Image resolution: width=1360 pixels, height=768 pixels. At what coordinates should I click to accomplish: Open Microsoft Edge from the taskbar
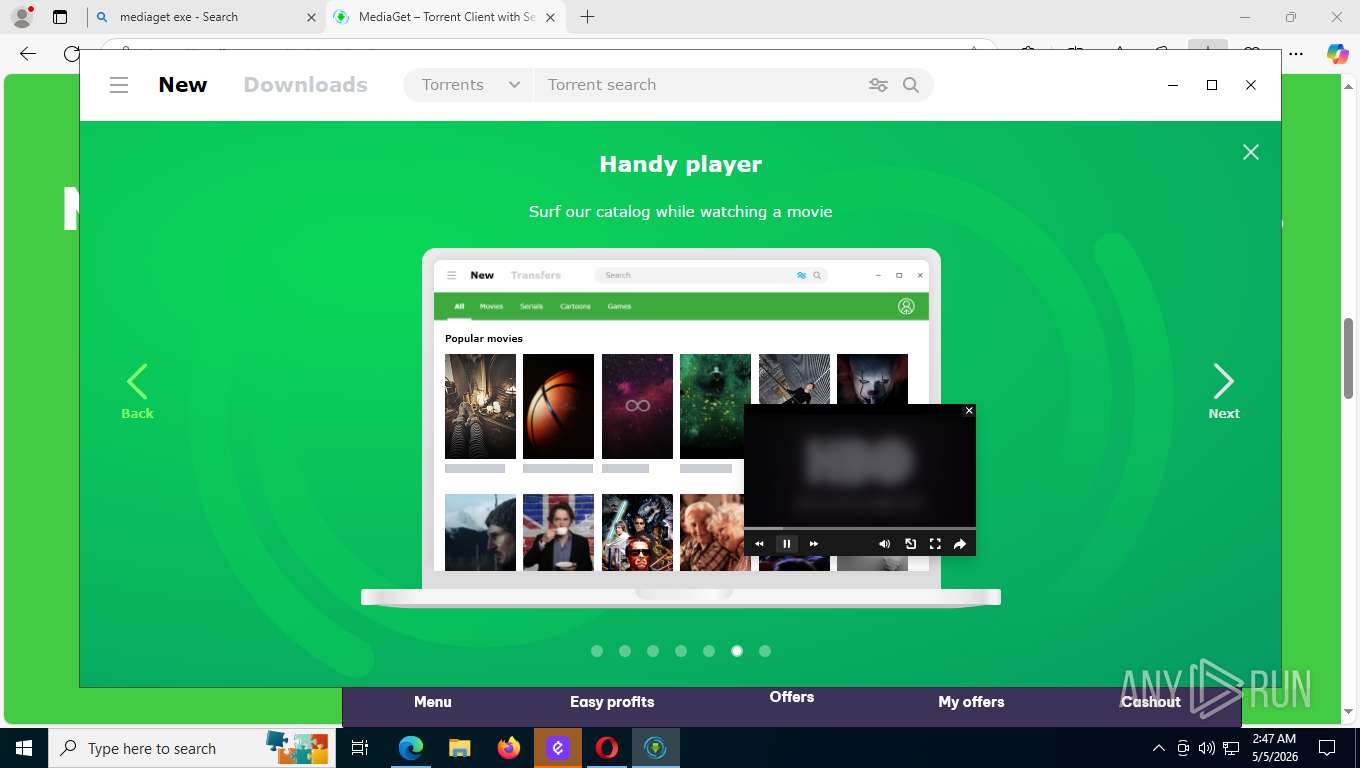click(411, 748)
